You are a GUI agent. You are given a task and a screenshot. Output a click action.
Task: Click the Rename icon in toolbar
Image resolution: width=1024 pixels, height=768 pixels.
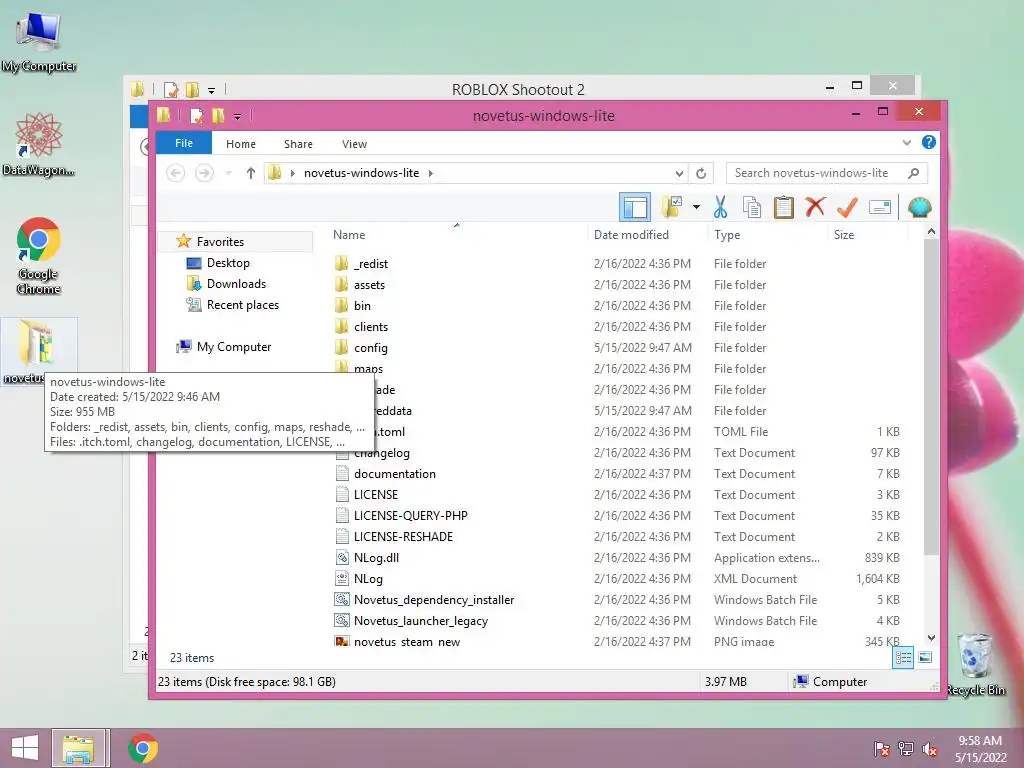(880, 207)
